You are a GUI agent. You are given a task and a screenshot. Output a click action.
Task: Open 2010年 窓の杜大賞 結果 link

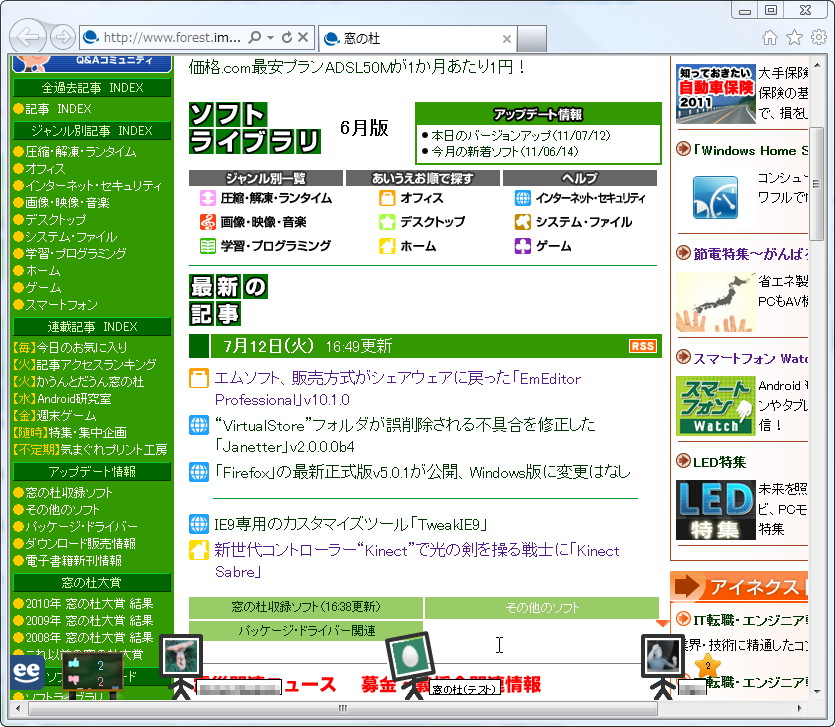89,603
